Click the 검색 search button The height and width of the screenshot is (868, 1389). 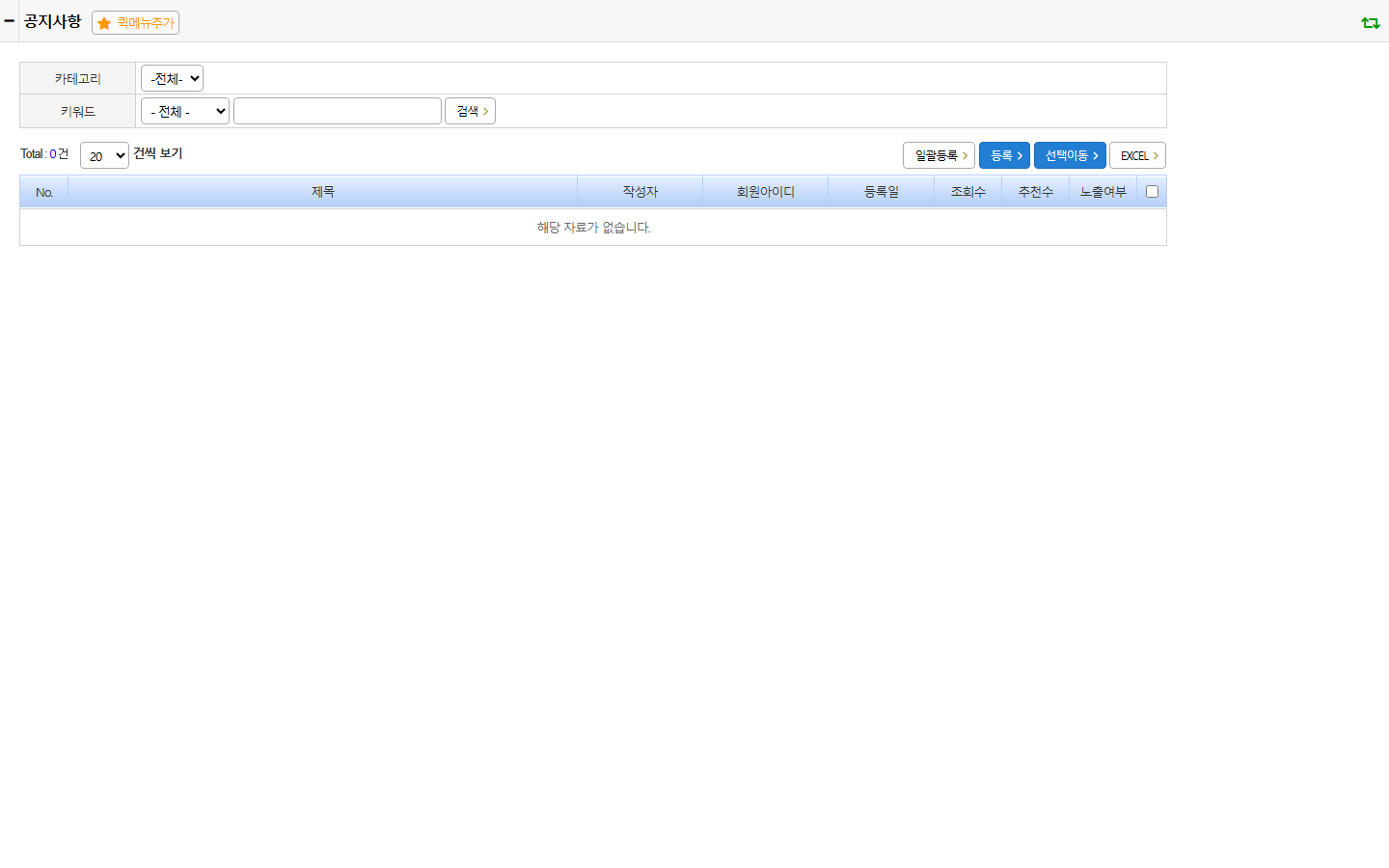point(470,111)
